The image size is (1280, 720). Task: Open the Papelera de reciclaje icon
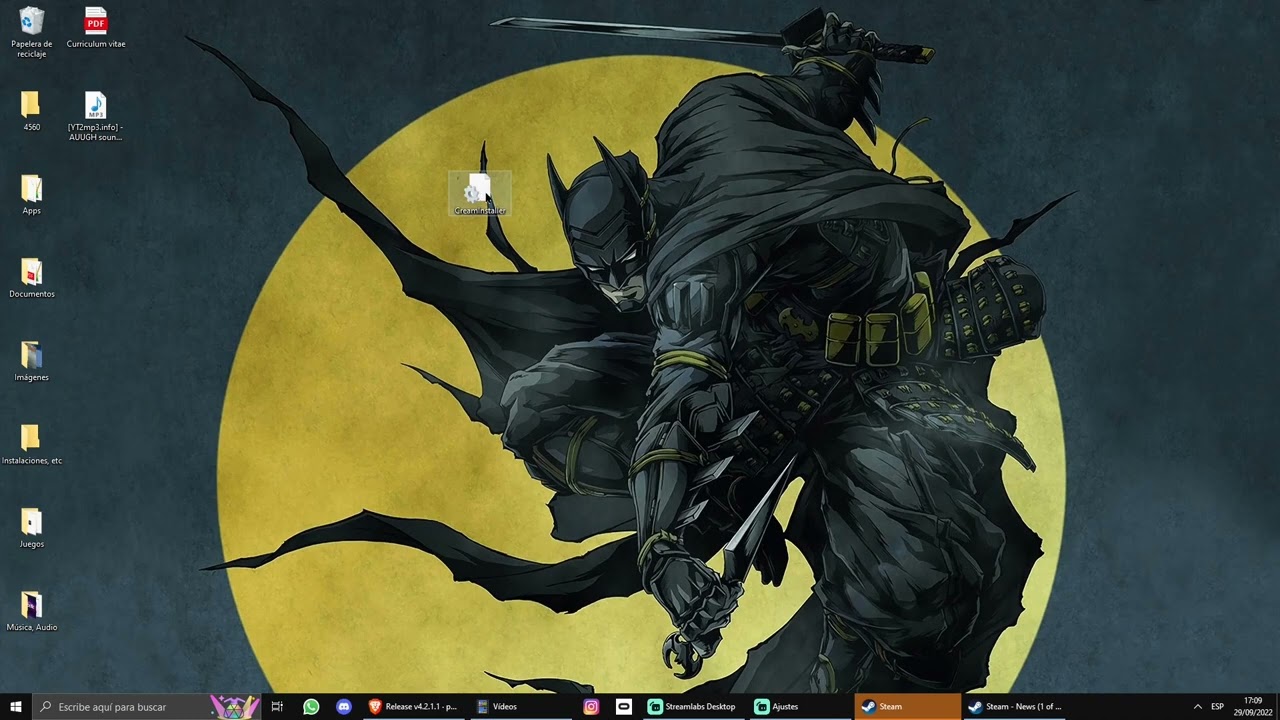point(32,32)
